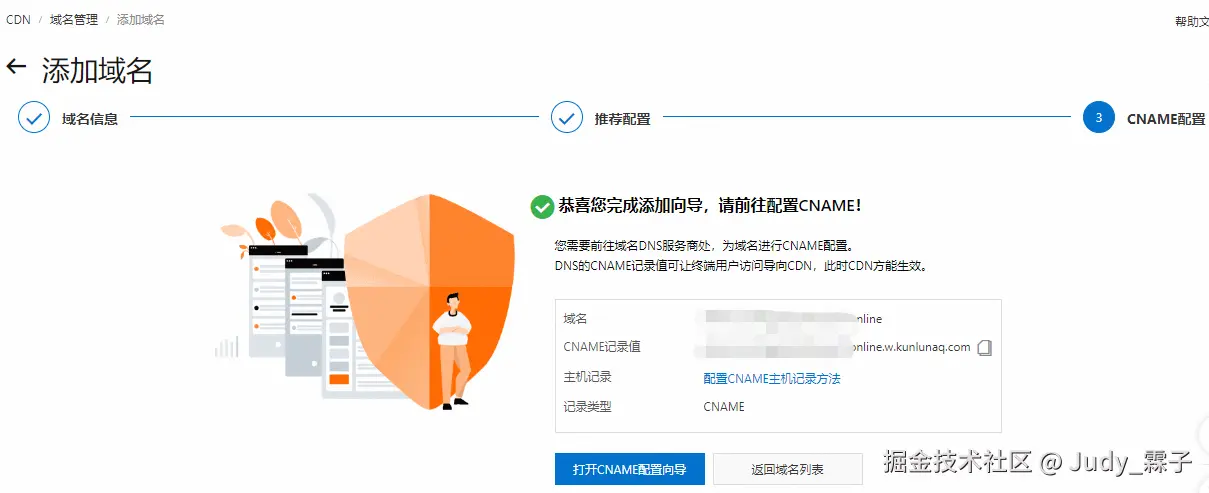The width and height of the screenshot is (1209, 493).
Task: Copy the CNAME record value
Action: click(x=985, y=347)
